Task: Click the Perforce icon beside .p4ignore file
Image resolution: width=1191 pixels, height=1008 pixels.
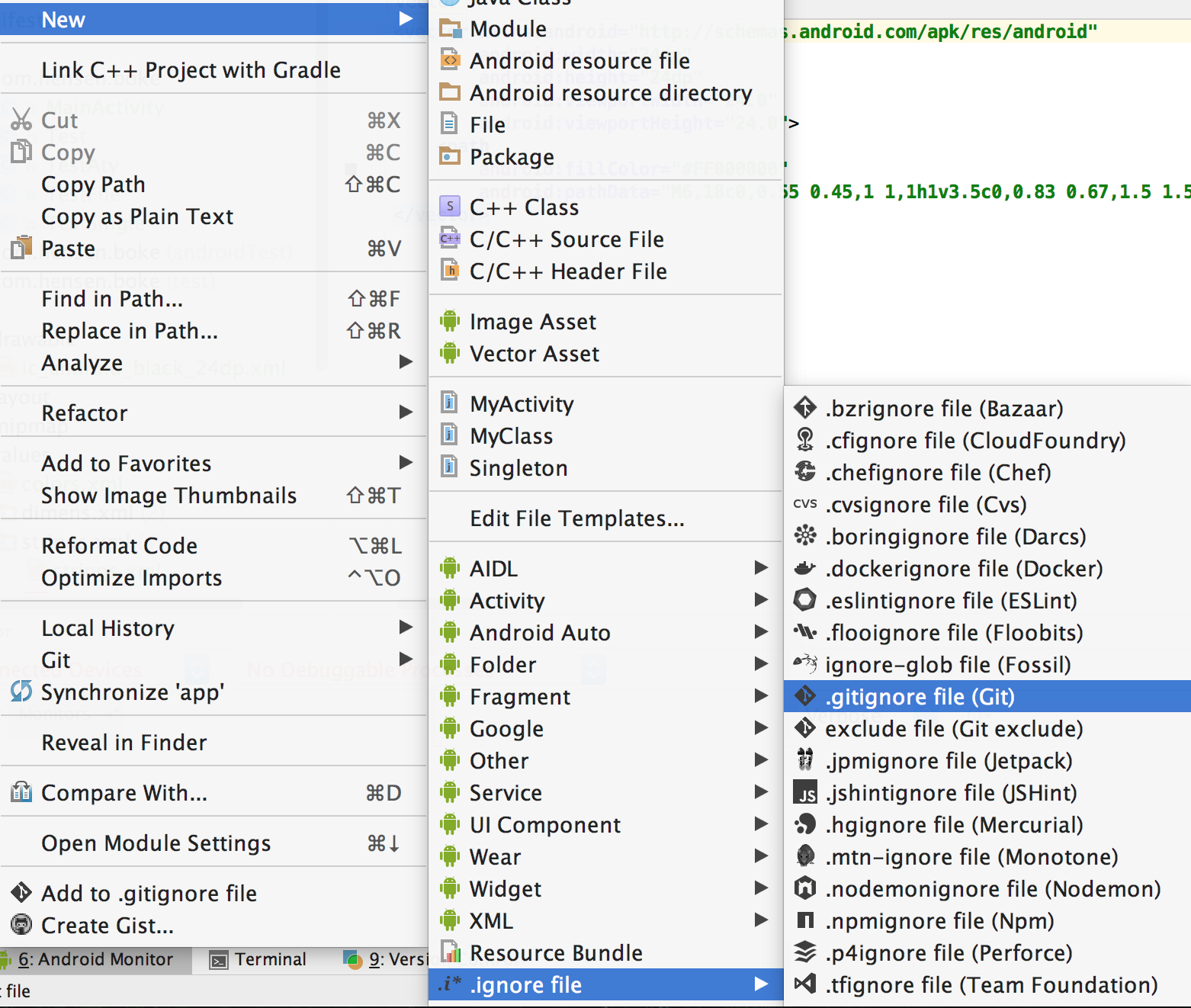Action: click(x=804, y=952)
